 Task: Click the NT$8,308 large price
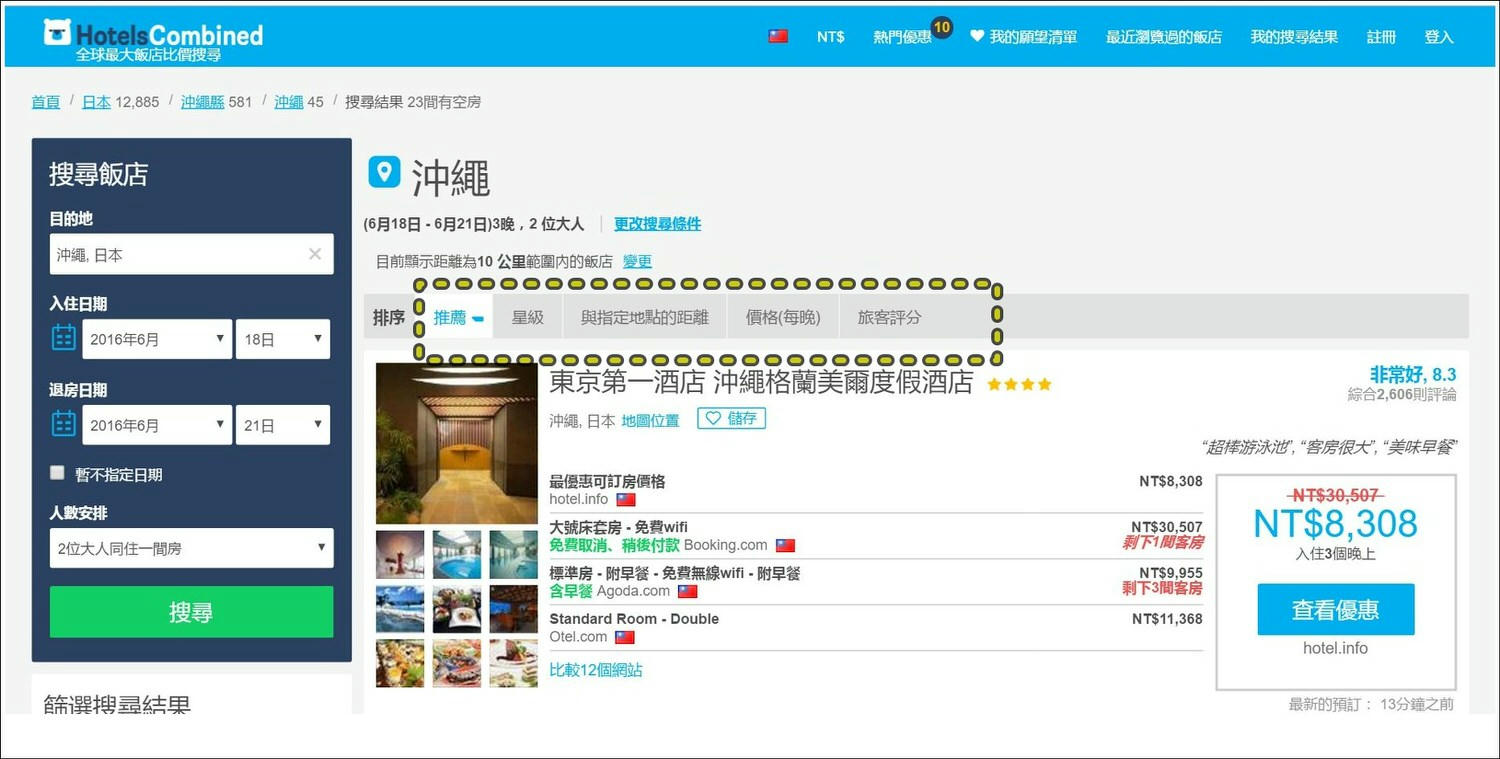pos(1335,523)
